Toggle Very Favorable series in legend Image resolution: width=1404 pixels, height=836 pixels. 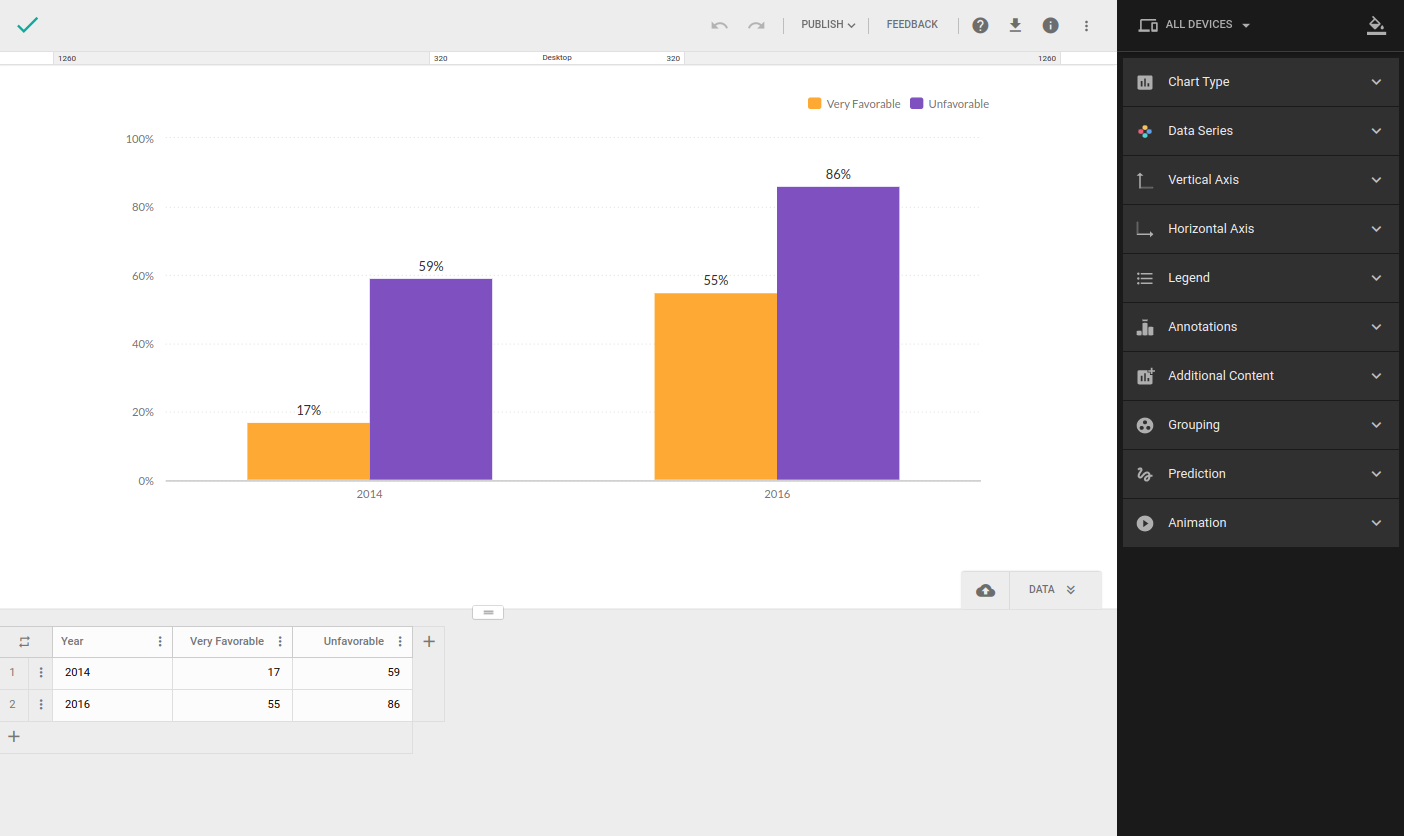click(x=854, y=104)
